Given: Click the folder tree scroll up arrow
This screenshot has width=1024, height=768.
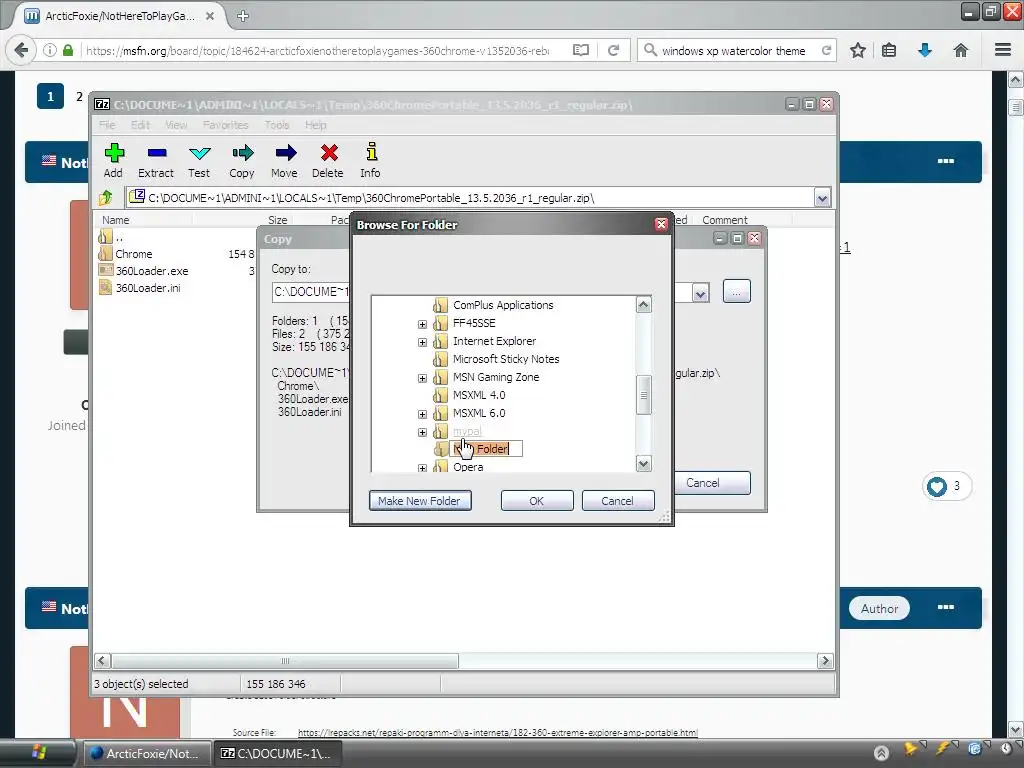Looking at the screenshot, I should pos(643,305).
